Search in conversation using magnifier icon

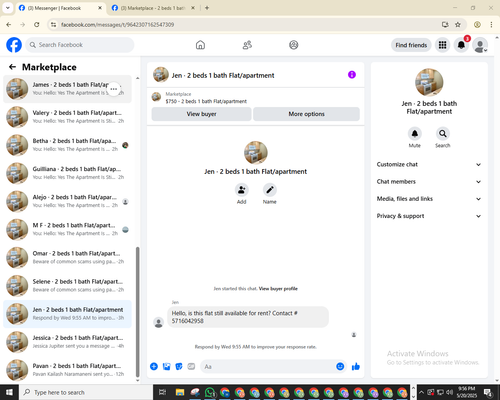[443, 134]
